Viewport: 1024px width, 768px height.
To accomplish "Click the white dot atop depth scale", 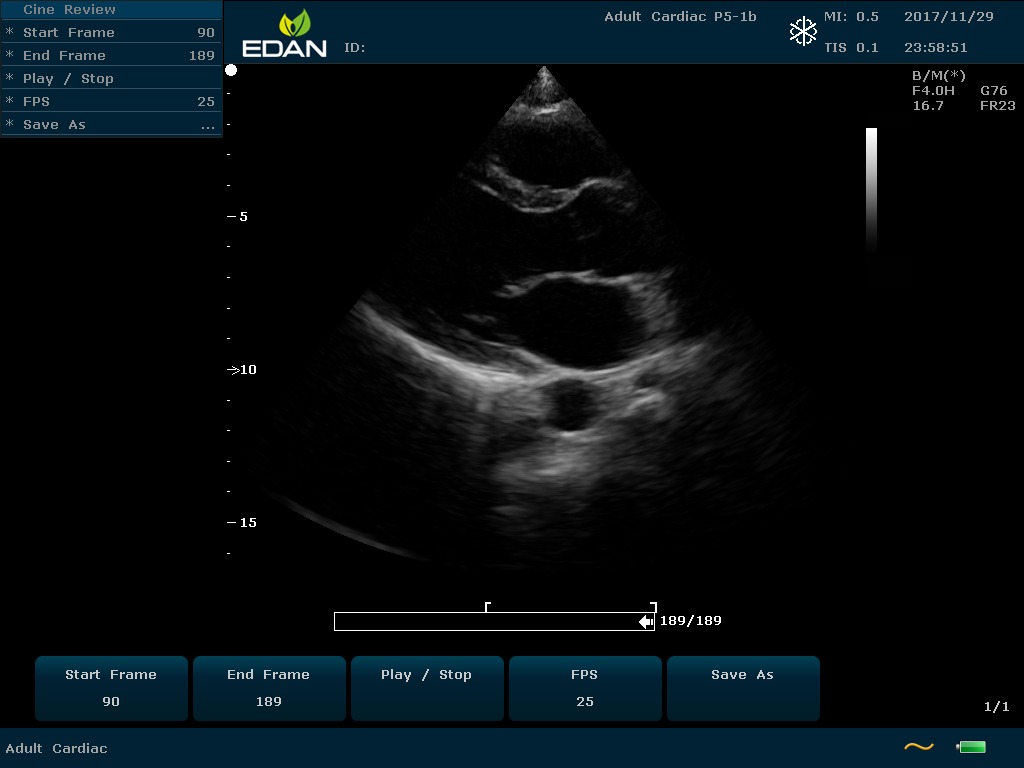I will point(231,70).
